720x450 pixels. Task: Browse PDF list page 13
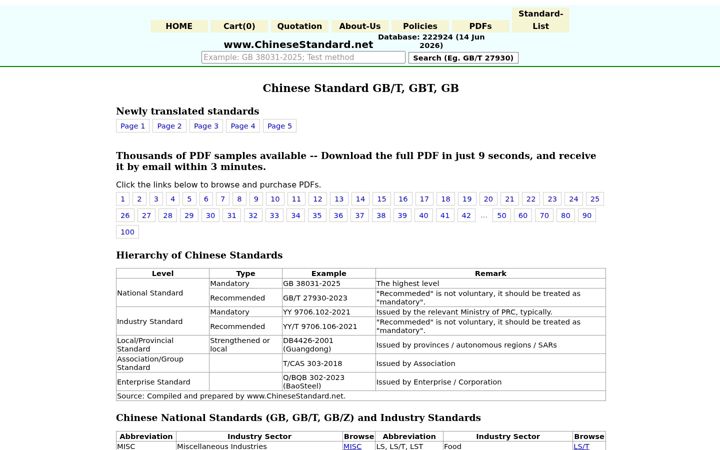(x=339, y=199)
